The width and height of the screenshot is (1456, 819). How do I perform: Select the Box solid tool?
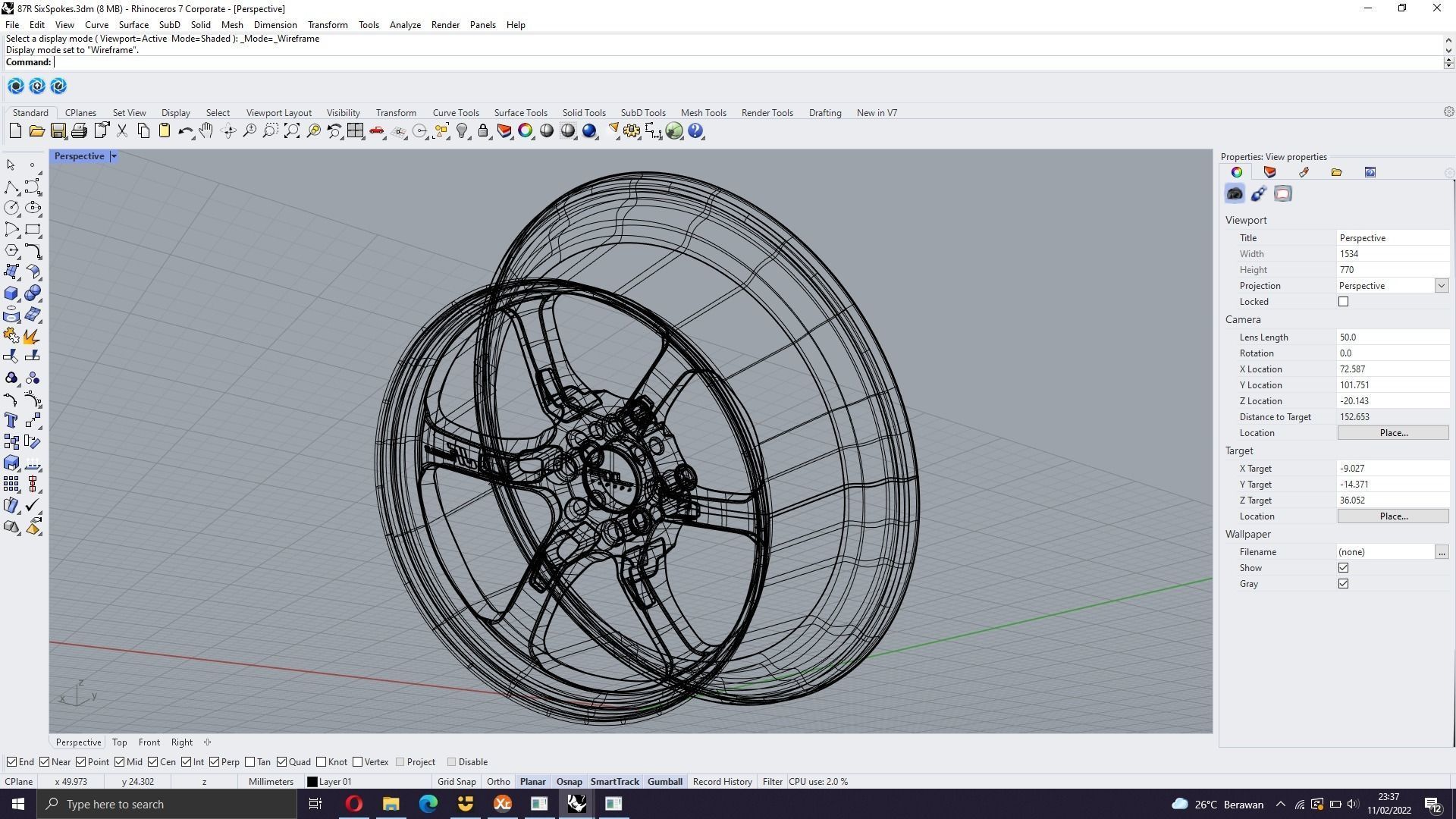pyautogui.click(x=11, y=293)
